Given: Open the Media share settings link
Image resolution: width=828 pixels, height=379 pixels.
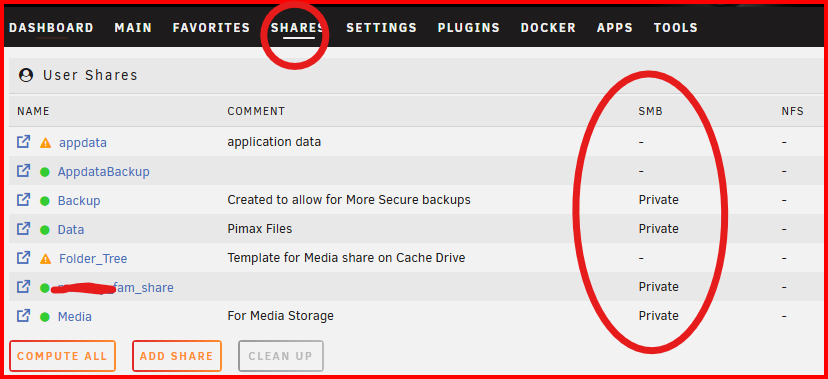Looking at the screenshot, I should point(74,317).
